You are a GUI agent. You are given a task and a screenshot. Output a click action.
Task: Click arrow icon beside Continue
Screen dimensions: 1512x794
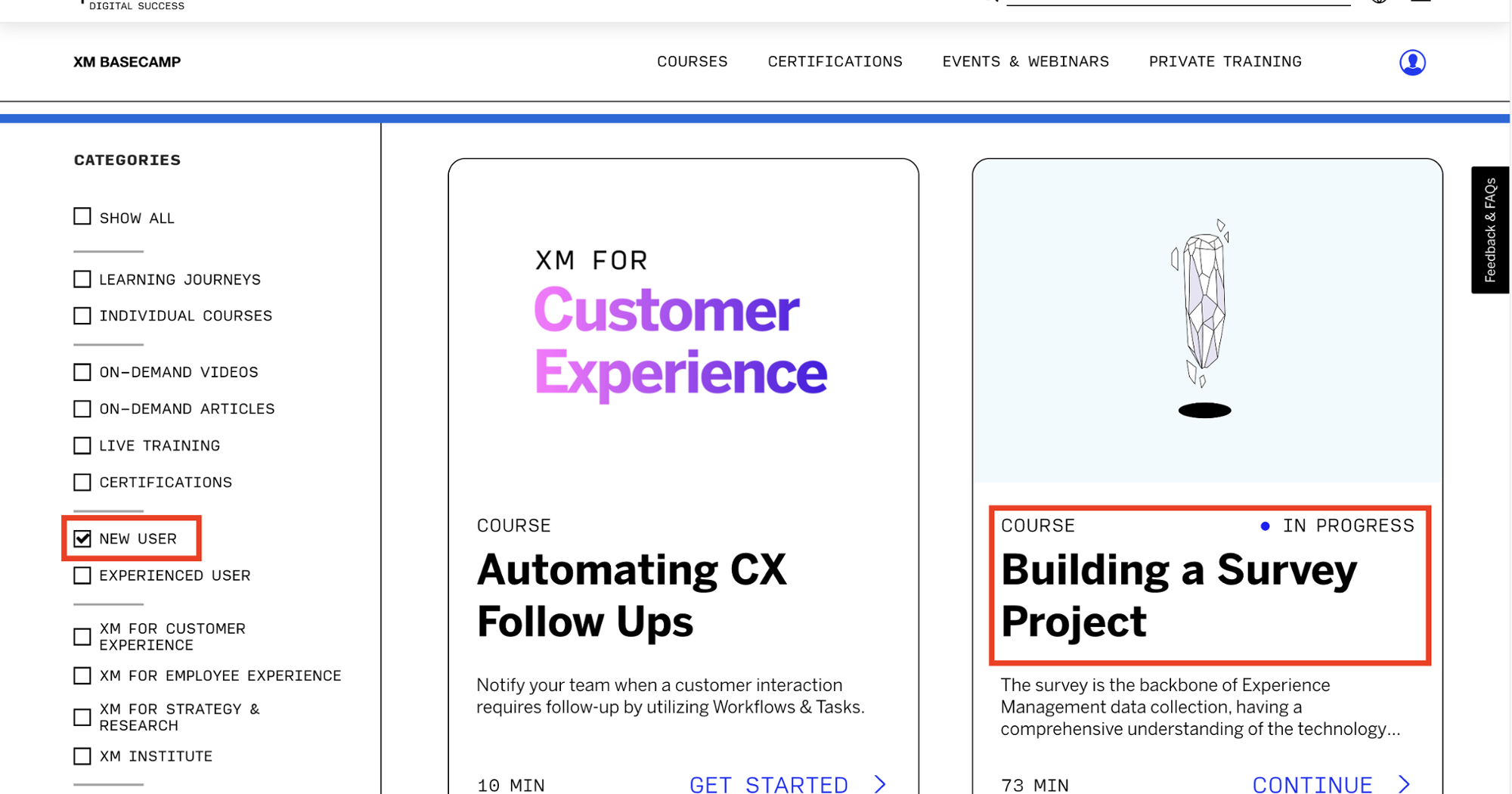(x=1404, y=783)
